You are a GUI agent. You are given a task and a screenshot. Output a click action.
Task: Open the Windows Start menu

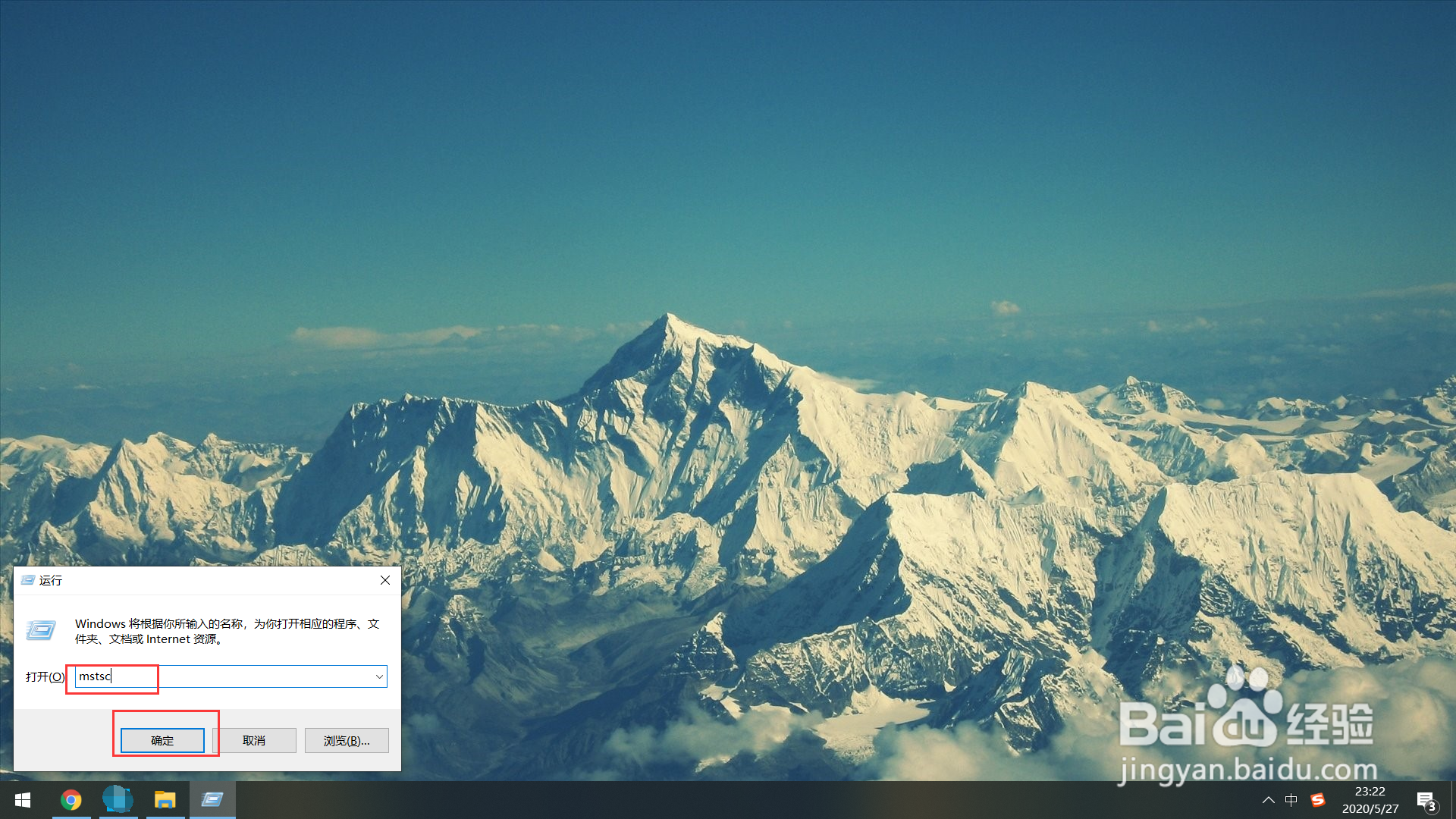tap(23, 800)
